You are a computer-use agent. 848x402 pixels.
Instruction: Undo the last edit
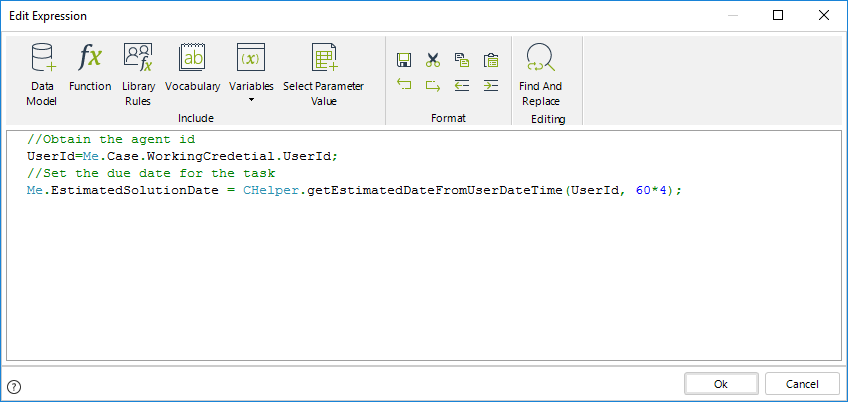(x=404, y=86)
